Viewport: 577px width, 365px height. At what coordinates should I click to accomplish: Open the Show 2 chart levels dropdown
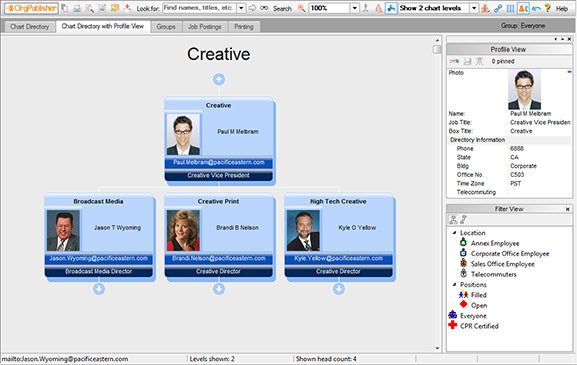click(474, 8)
